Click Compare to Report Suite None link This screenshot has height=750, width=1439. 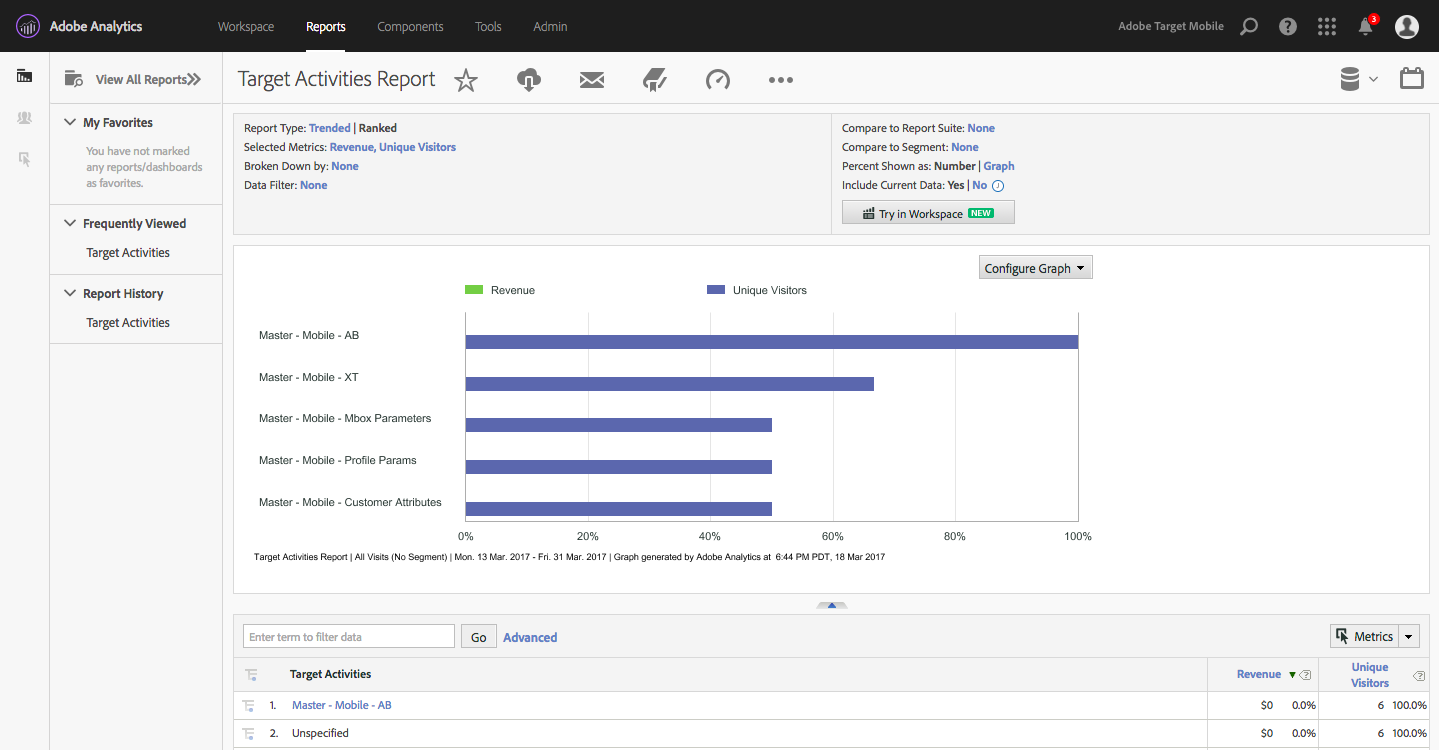click(x=981, y=128)
